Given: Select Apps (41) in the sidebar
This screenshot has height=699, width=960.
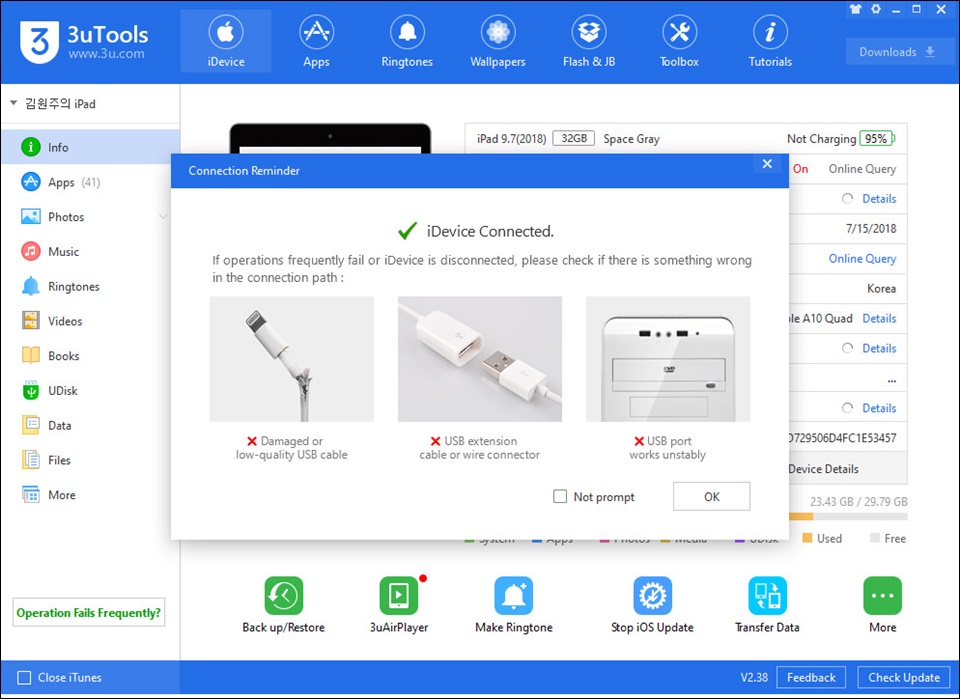Looking at the screenshot, I should click(x=91, y=182).
